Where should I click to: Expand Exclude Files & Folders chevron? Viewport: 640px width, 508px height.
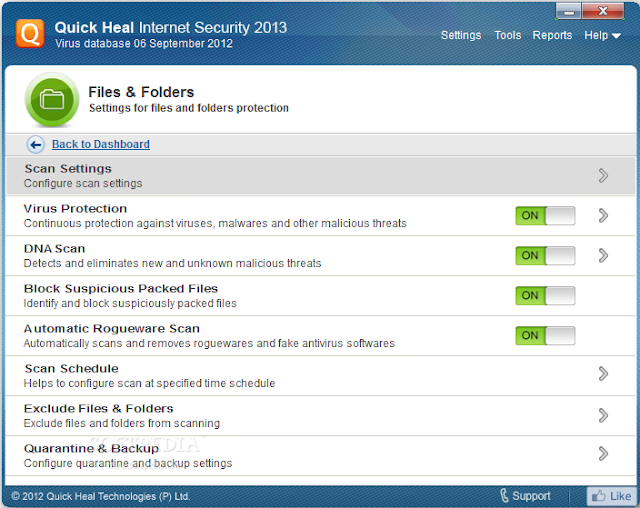click(603, 414)
